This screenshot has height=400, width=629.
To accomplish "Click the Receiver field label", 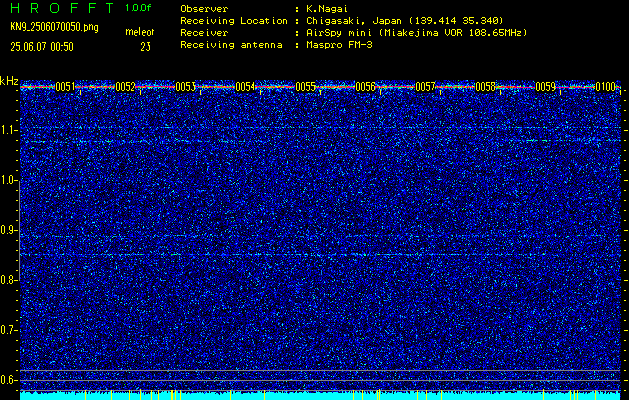I will [204, 33].
